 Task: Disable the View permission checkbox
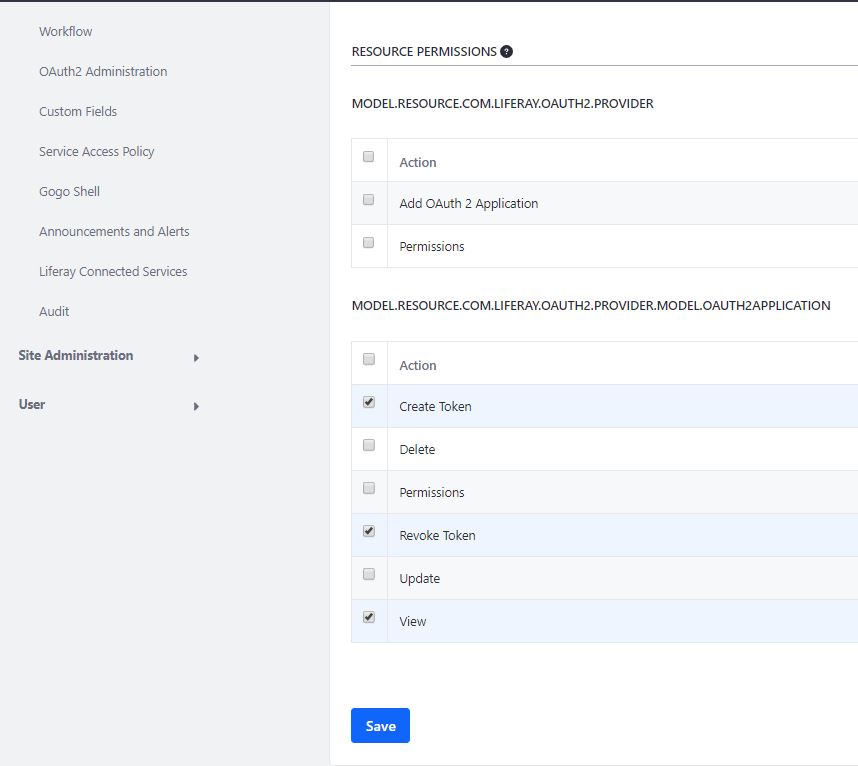click(x=368, y=618)
